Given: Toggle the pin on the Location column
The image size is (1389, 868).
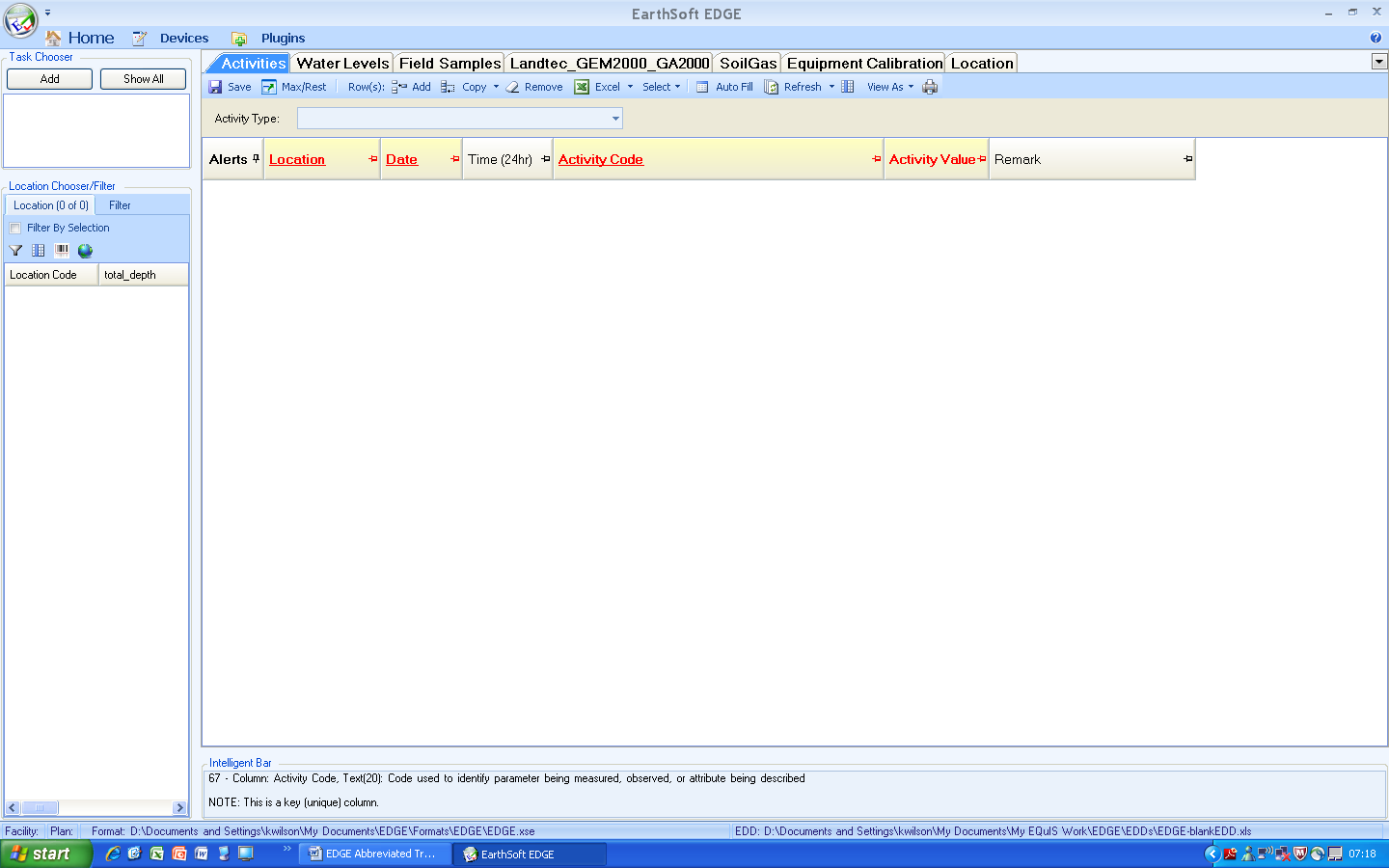Looking at the screenshot, I should pos(373,158).
